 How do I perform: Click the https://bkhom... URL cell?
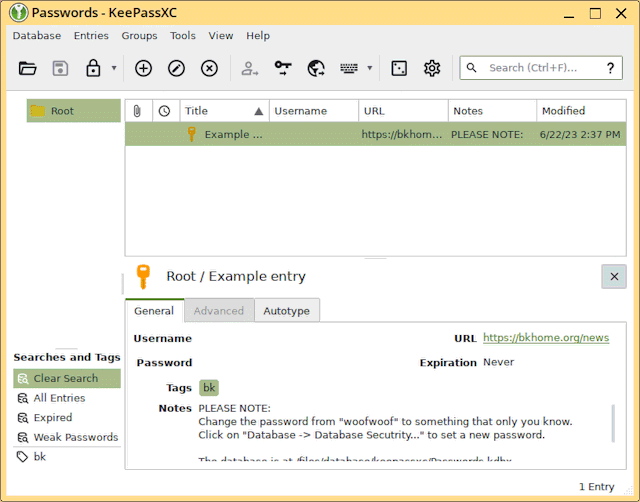(402, 134)
